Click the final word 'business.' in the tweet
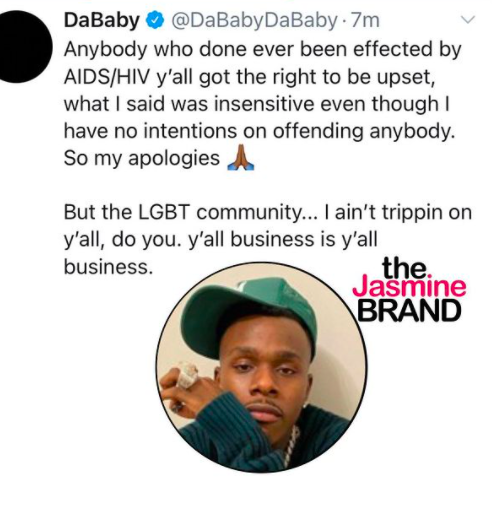The width and height of the screenshot is (501, 512). tap(108, 267)
